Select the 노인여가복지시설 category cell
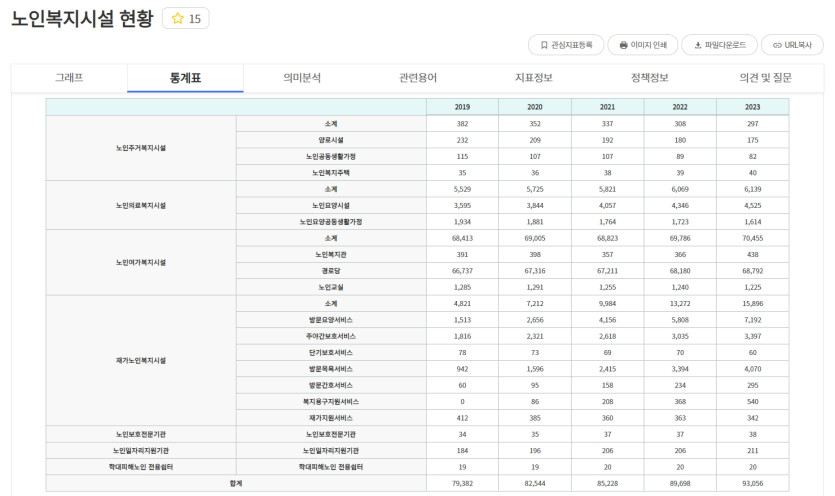Image resolution: width=835 pixels, height=496 pixels. pyautogui.click(x=141, y=263)
